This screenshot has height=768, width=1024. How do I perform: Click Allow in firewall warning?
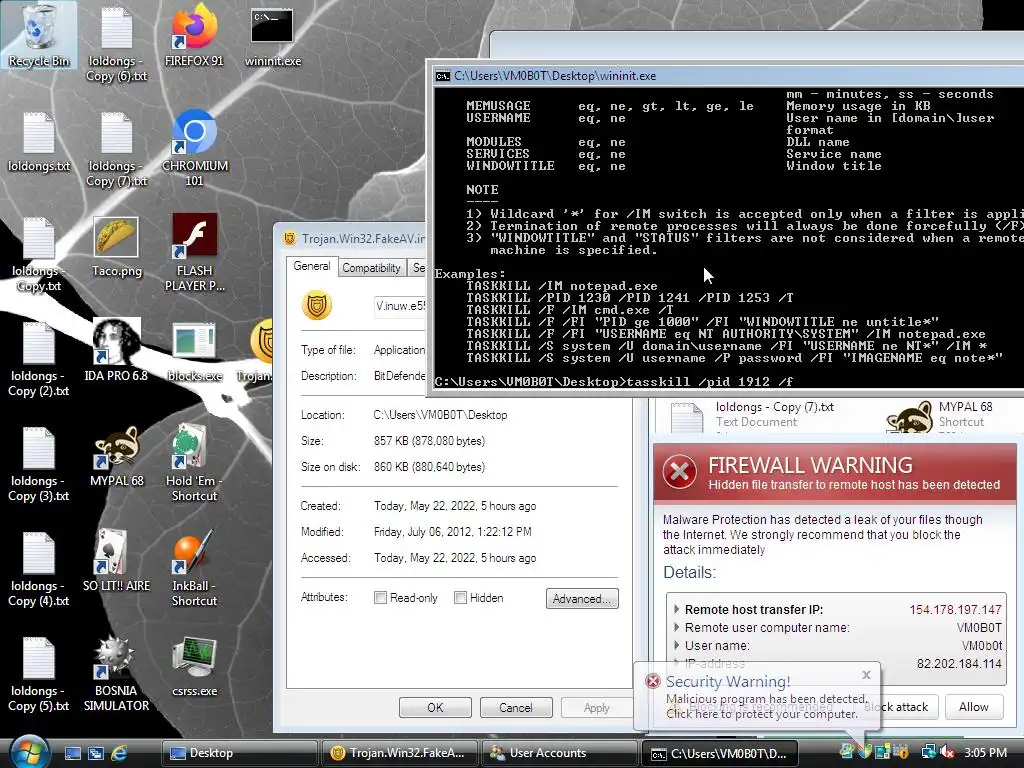pos(973,707)
